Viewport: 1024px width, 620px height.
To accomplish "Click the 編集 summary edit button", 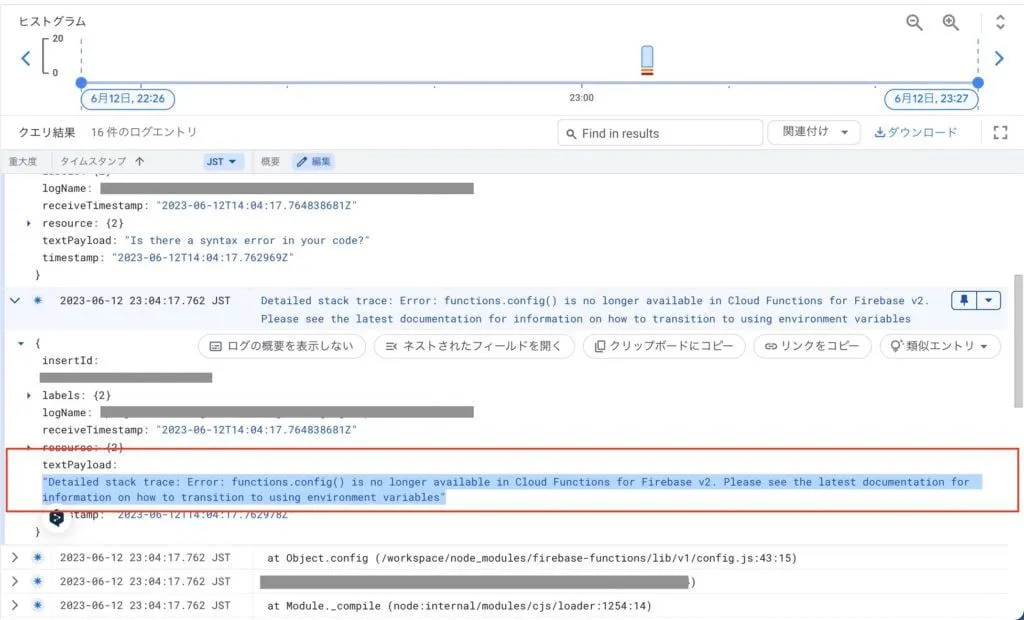I will 313,161.
